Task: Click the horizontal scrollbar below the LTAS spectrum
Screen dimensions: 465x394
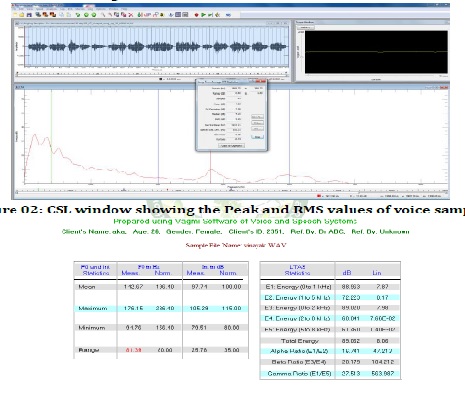Action: [232, 191]
